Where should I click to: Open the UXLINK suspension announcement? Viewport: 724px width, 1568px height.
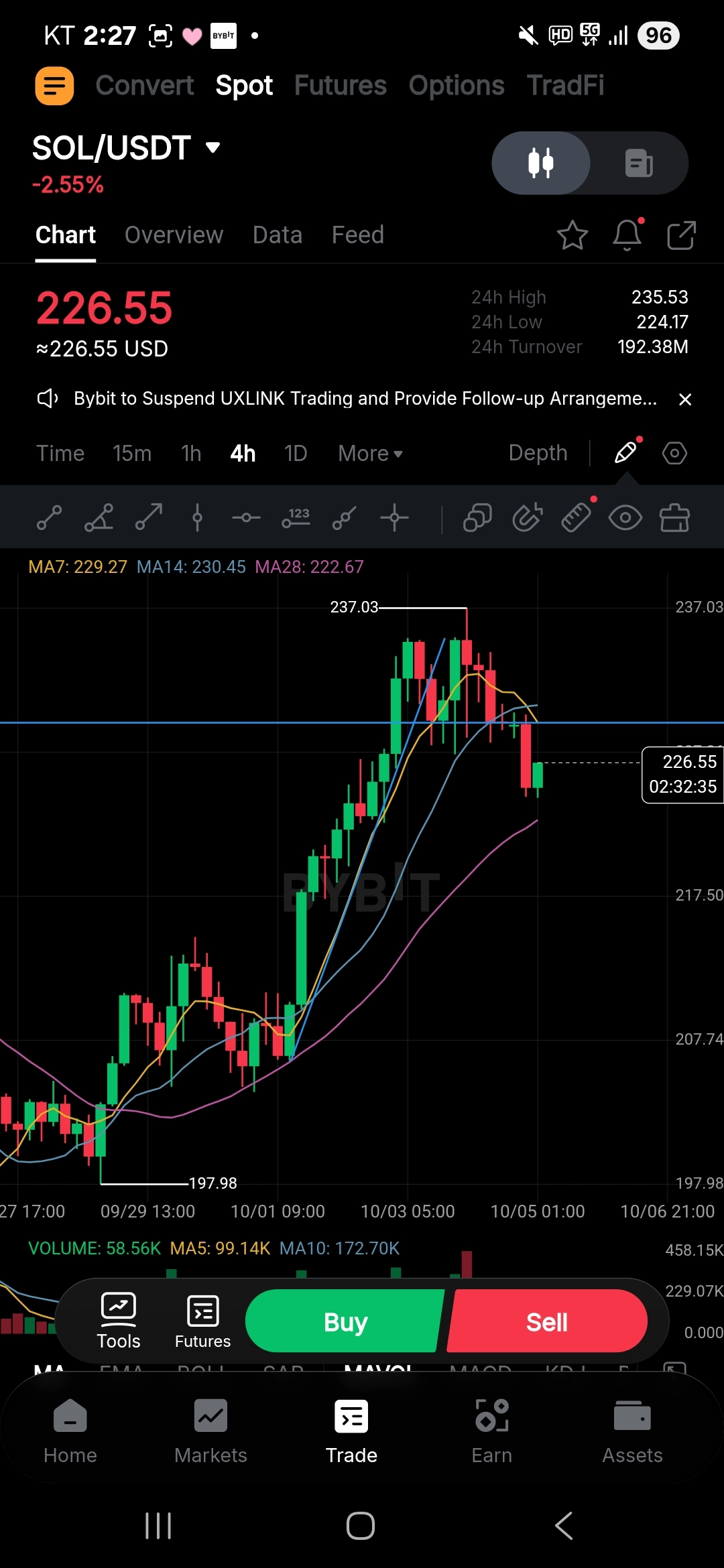tap(365, 399)
